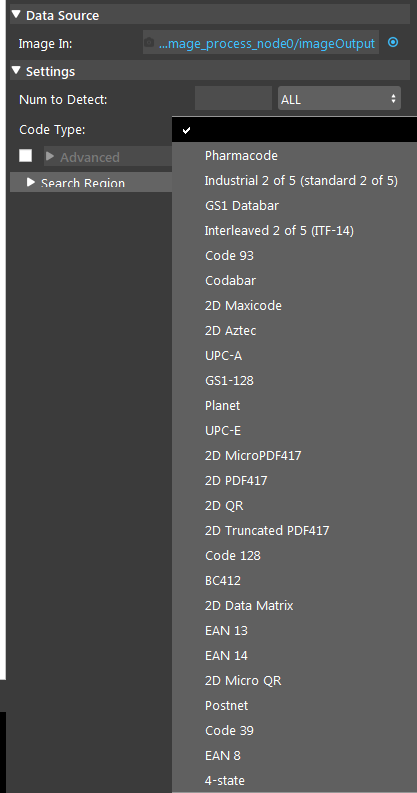This screenshot has height=793, width=417.
Task: Click the camera icon in Image In field
Action: click(x=149, y=42)
